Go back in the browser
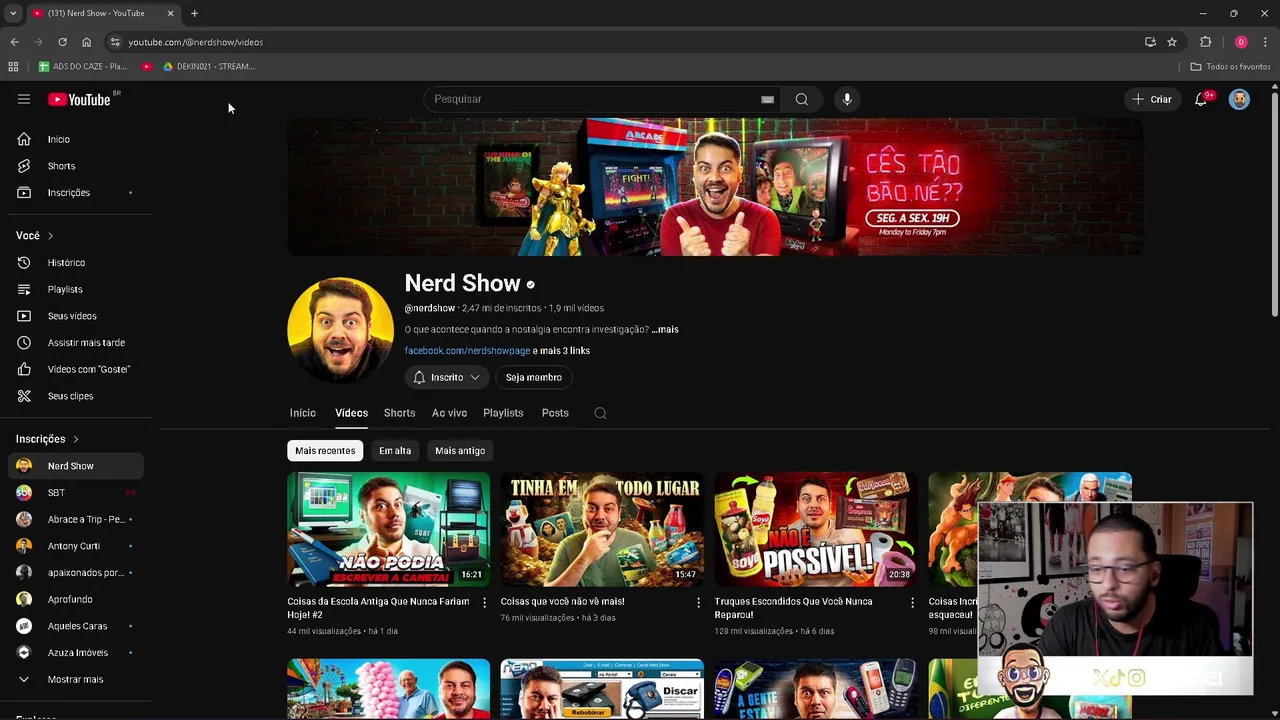1280x720 pixels. pyautogui.click(x=14, y=42)
